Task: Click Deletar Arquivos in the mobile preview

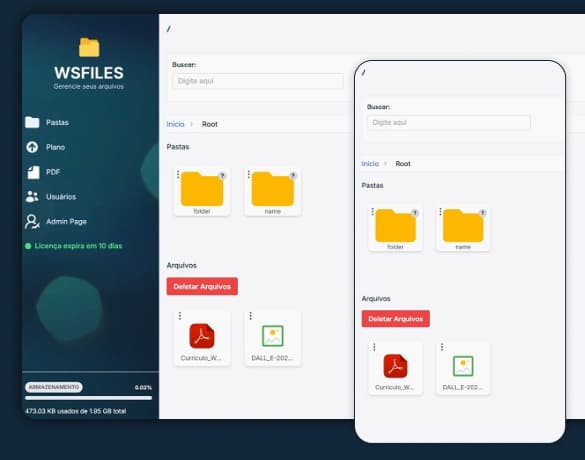Action: point(395,319)
